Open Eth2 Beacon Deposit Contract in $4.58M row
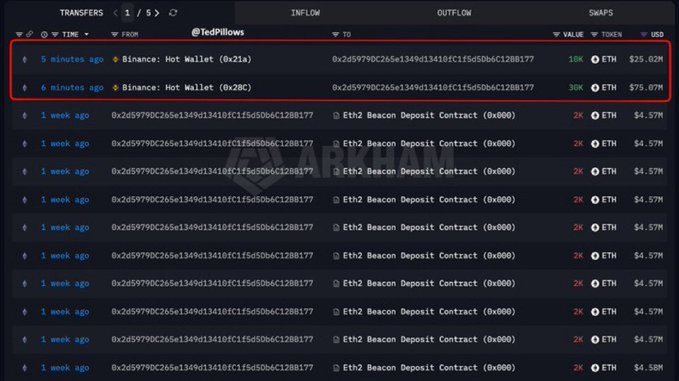 click(429, 368)
